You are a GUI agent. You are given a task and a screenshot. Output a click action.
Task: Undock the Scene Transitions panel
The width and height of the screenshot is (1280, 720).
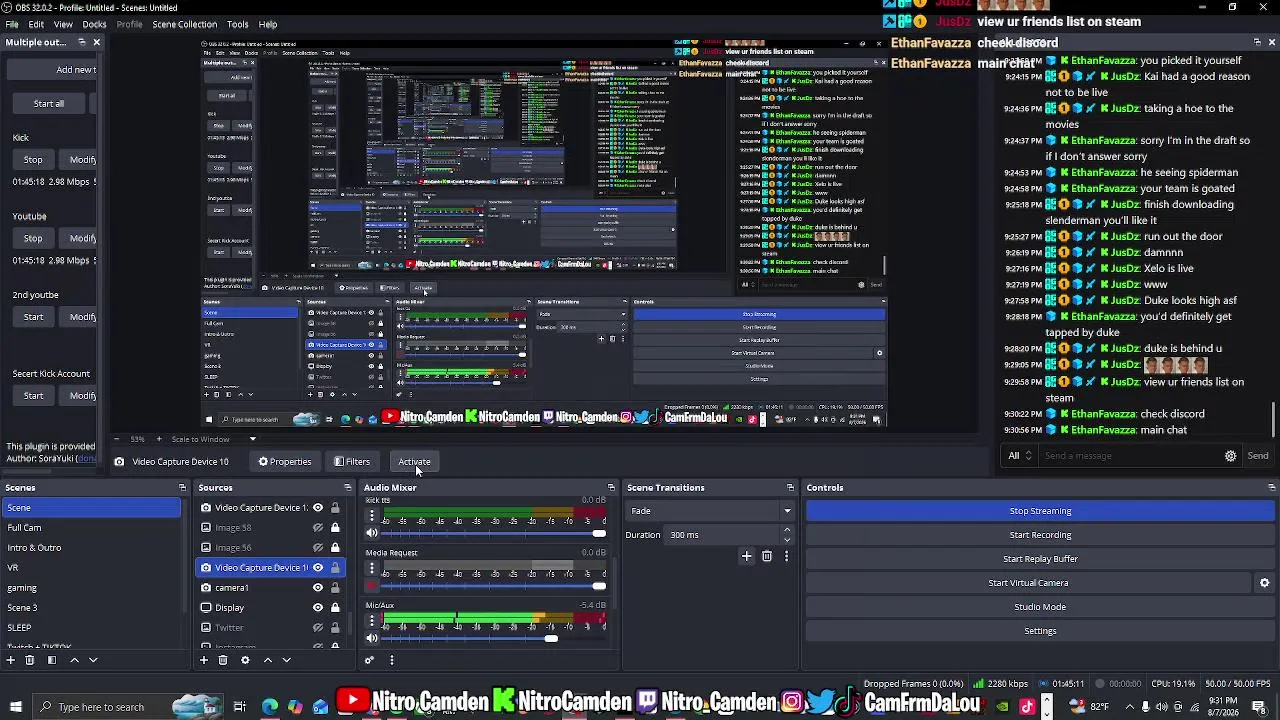click(x=790, y=488)
